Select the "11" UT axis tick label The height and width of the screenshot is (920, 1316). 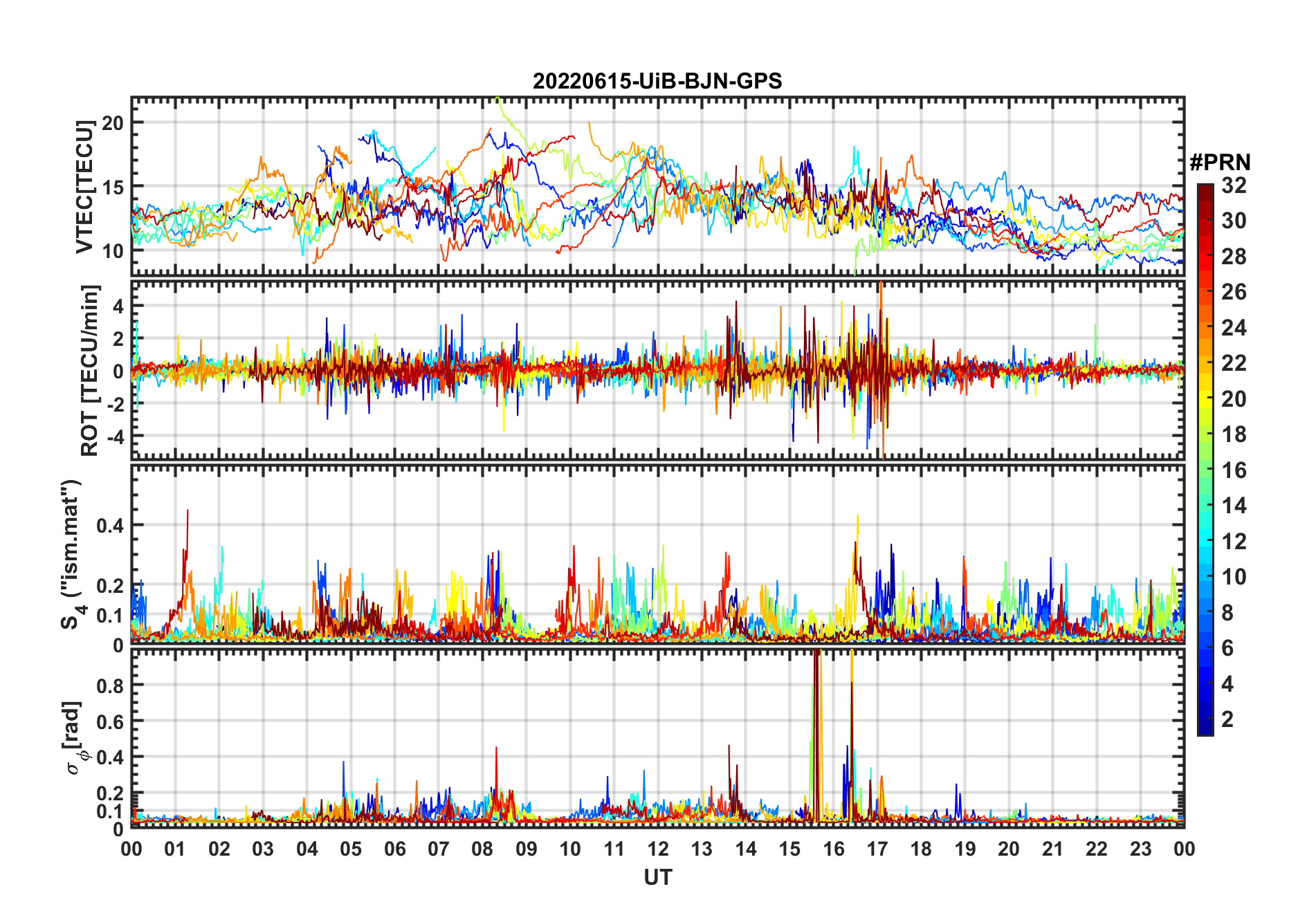tap(614, 849)
